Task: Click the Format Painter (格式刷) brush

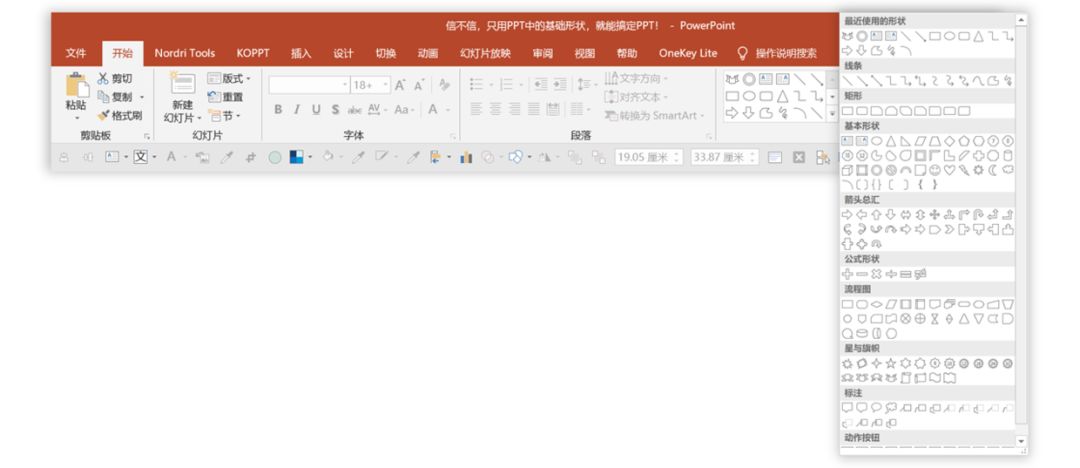Action: [x=121, y=115]
